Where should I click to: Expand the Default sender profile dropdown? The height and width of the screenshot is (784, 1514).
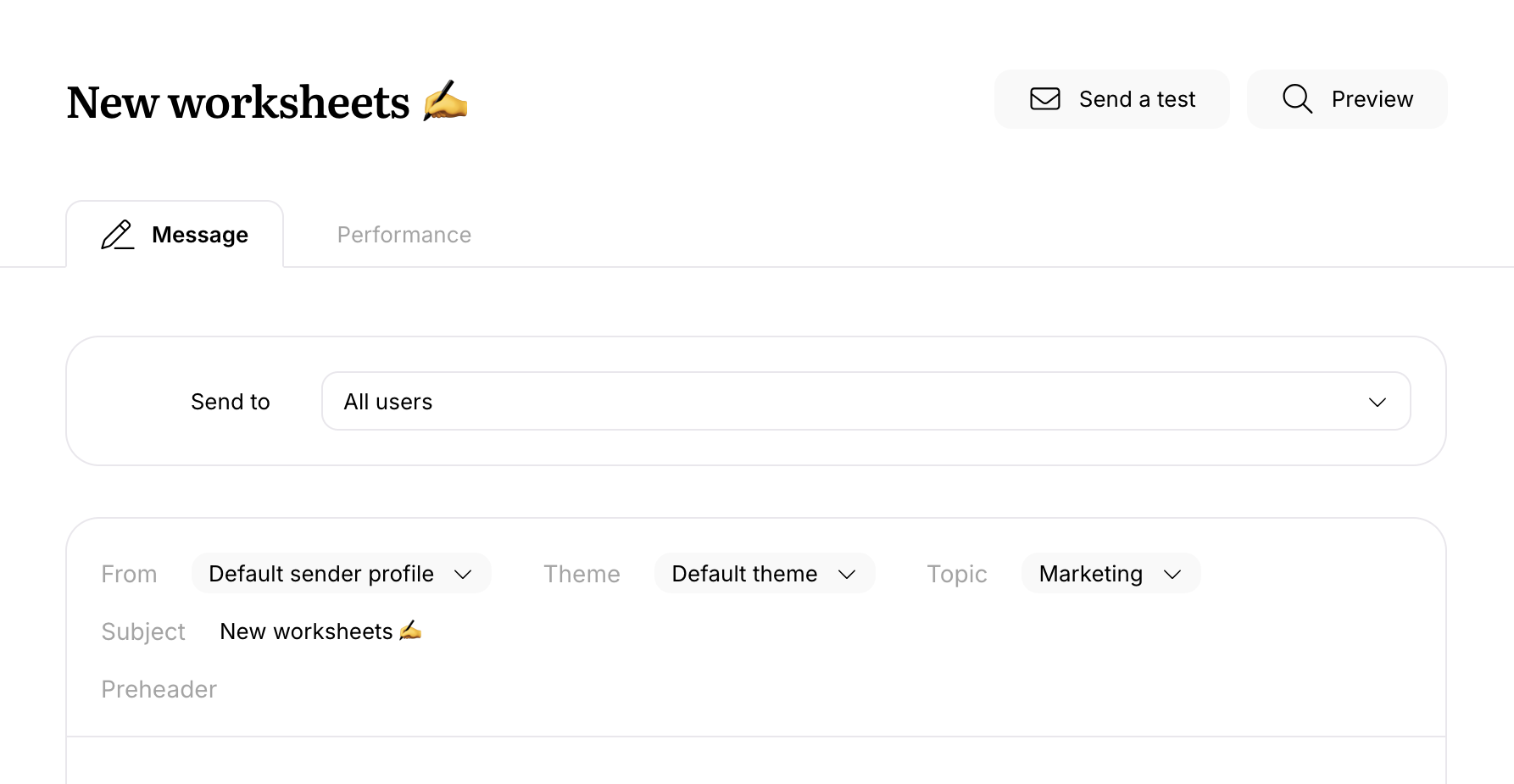click(322, 574)
